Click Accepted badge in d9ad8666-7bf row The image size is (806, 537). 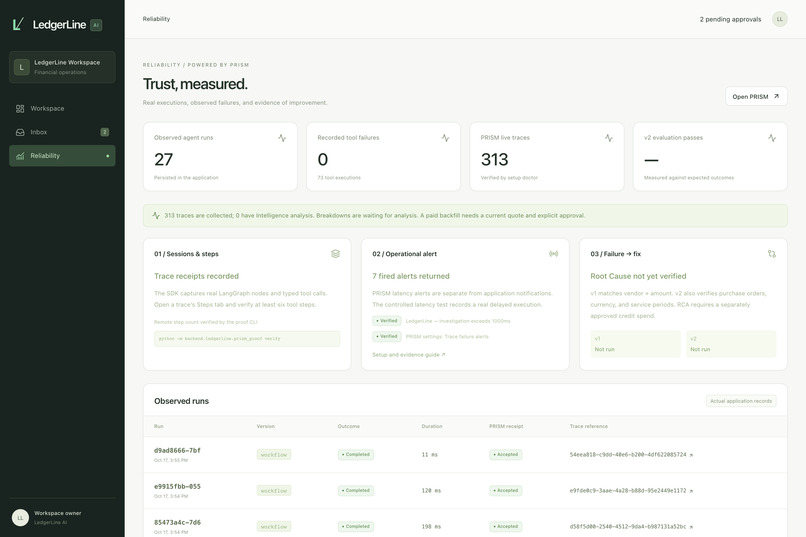(506, 455)
